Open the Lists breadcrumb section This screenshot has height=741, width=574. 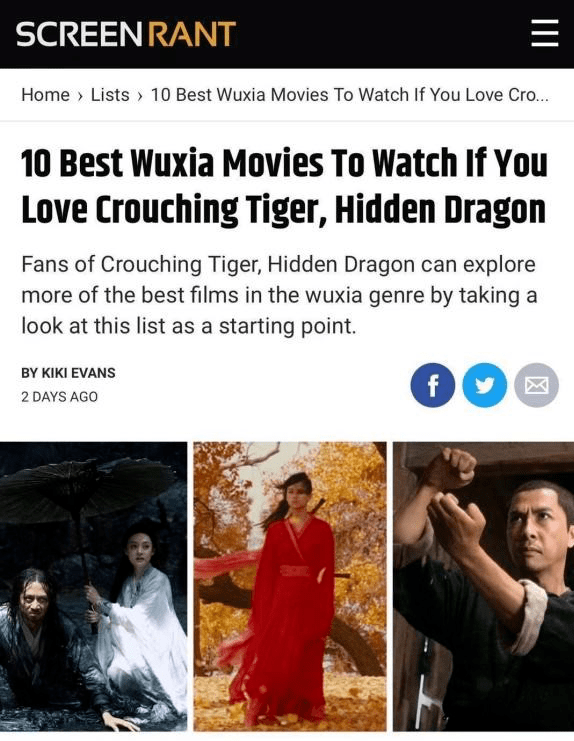pos(110,95)
